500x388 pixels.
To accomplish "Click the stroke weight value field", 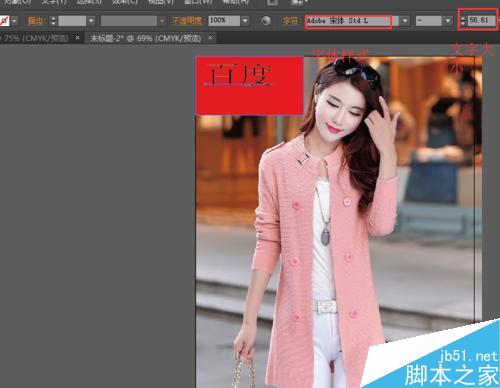I will point(72,21).
